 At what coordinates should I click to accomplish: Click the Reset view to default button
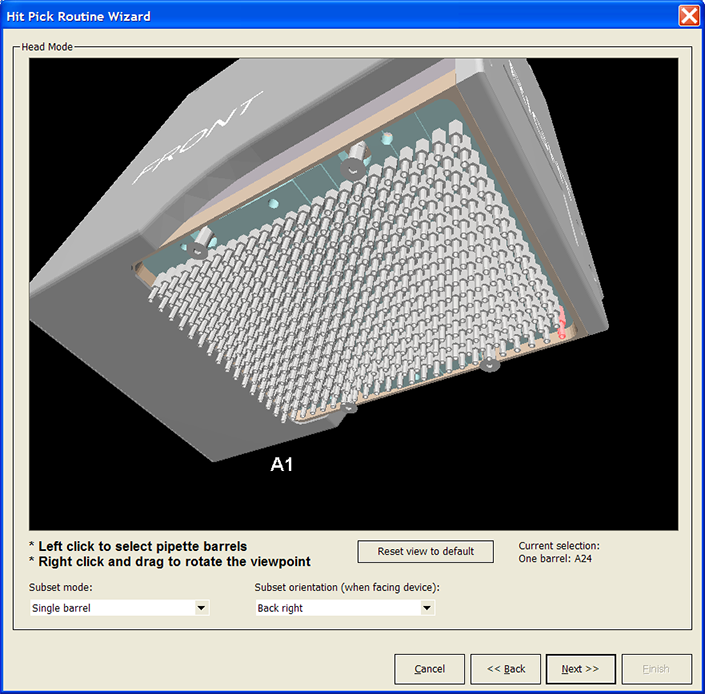point(425,552)
